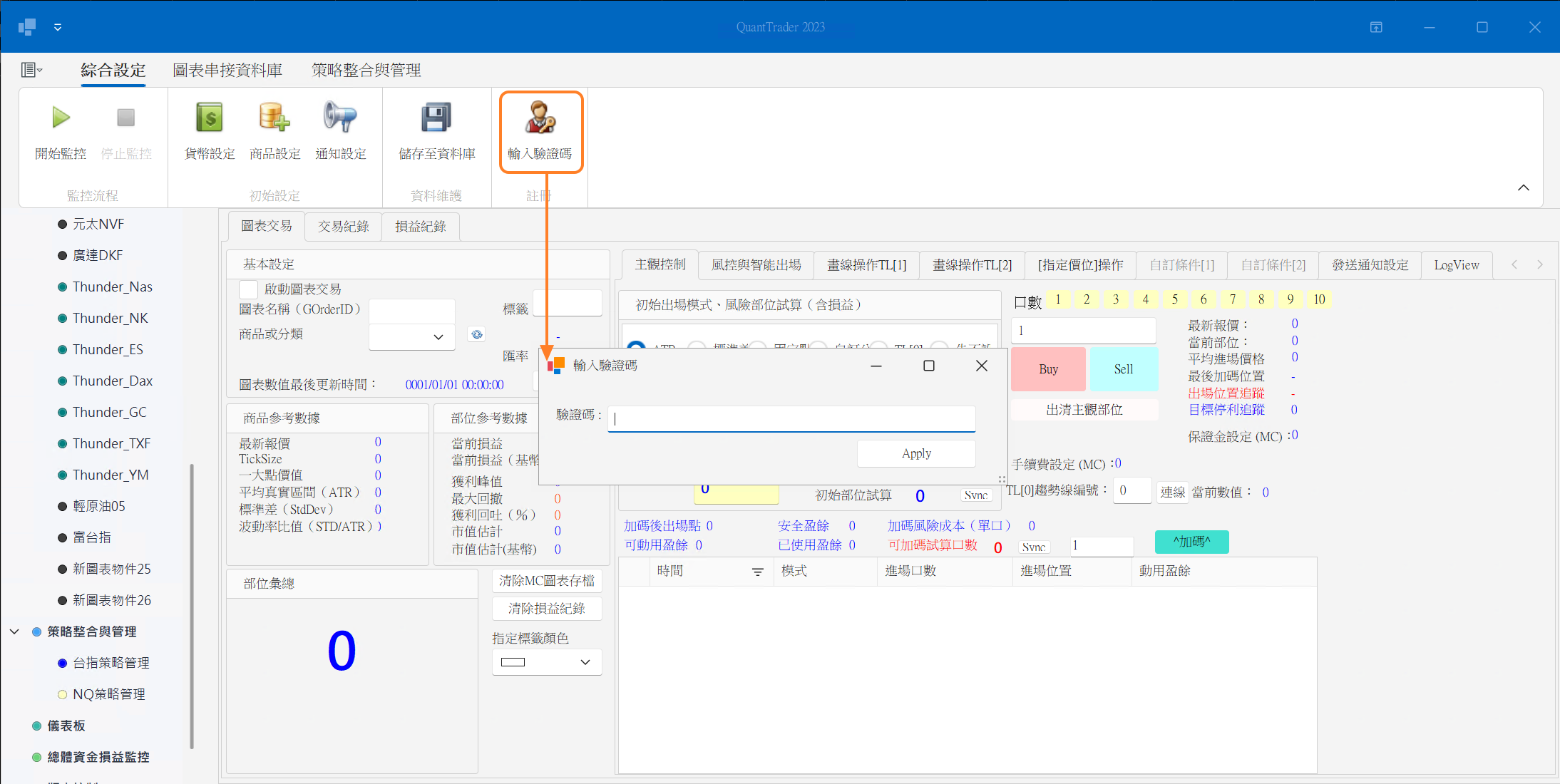Open 商品設定 via its database icon
The image size is (1560, 784).
tap(274, 118)
